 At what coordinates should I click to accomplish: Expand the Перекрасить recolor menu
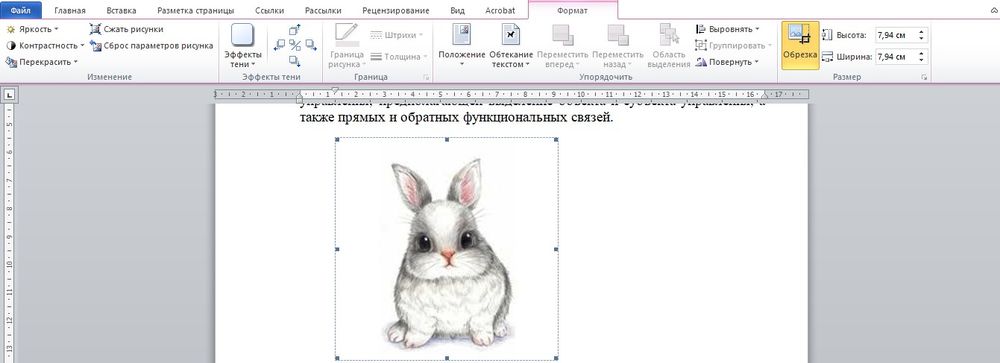[41, 62]
